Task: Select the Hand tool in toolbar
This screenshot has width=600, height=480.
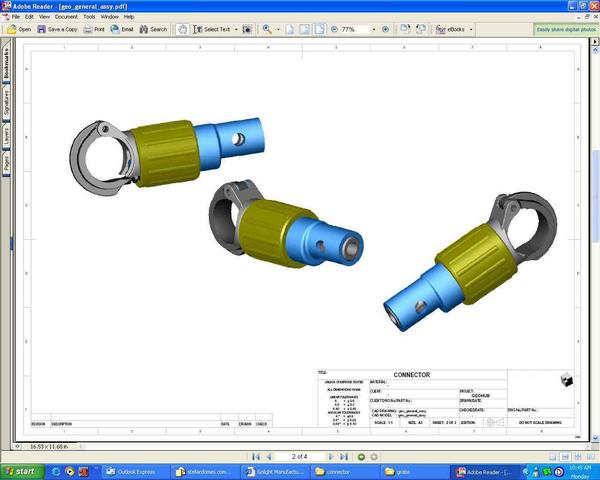Action: point(183,29)
